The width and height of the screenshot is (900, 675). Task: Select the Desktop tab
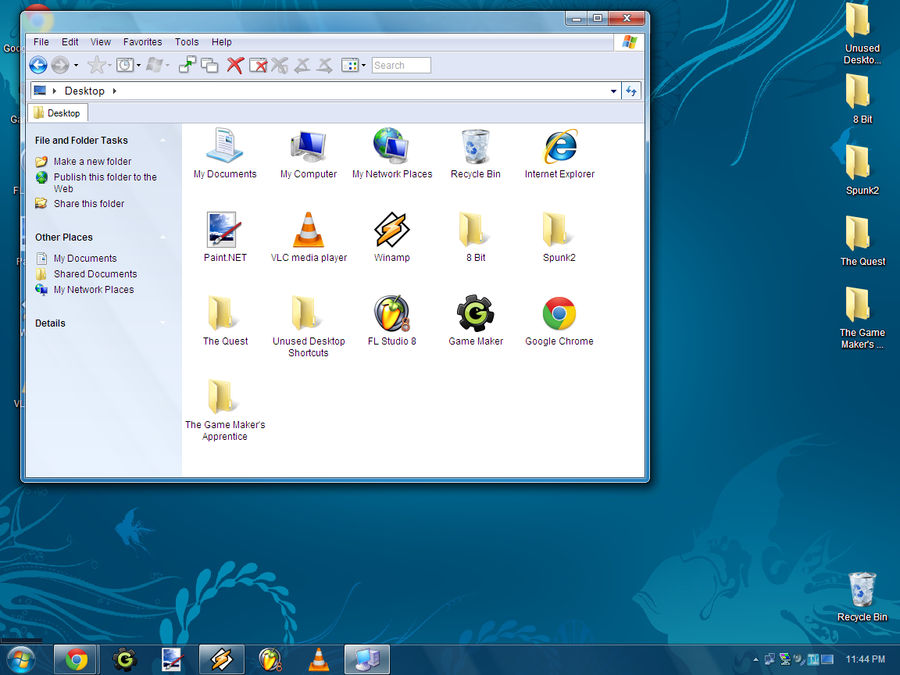pos(57,113)
